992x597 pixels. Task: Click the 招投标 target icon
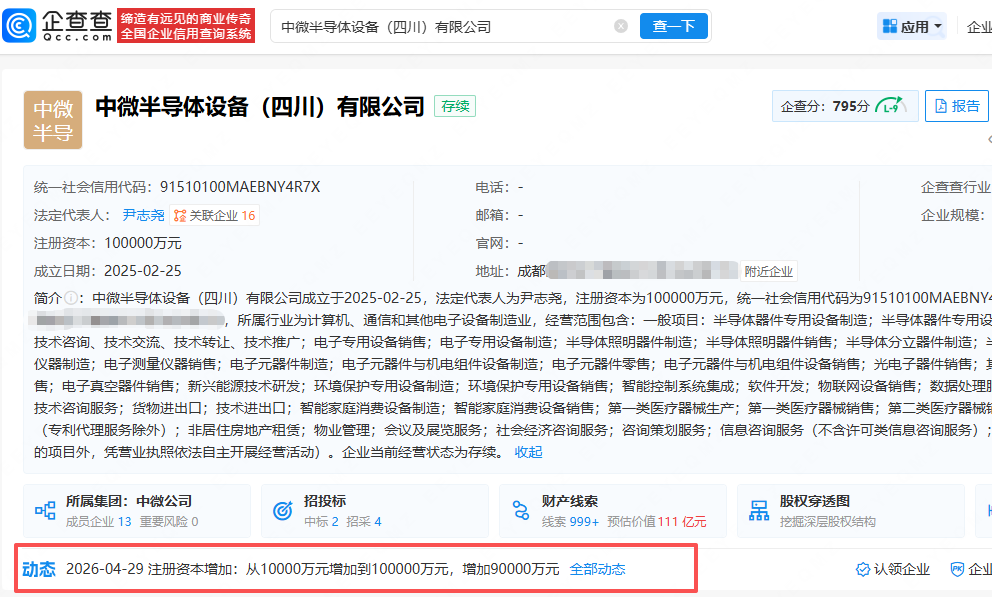pyautogui.click(x=283, y=510)
